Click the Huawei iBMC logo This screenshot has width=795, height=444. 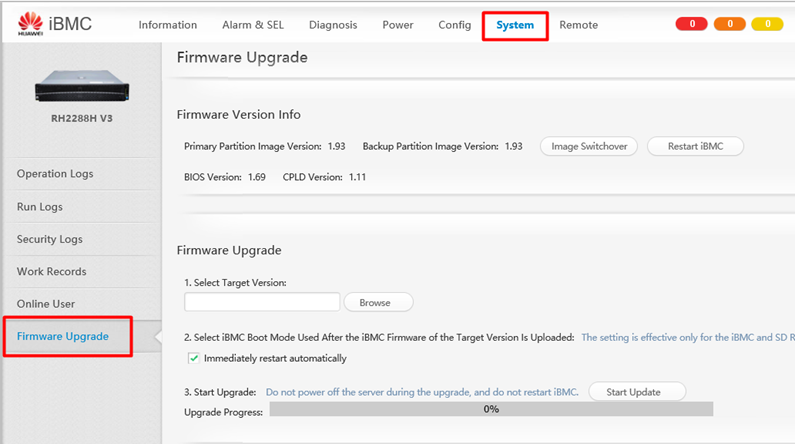55,24
